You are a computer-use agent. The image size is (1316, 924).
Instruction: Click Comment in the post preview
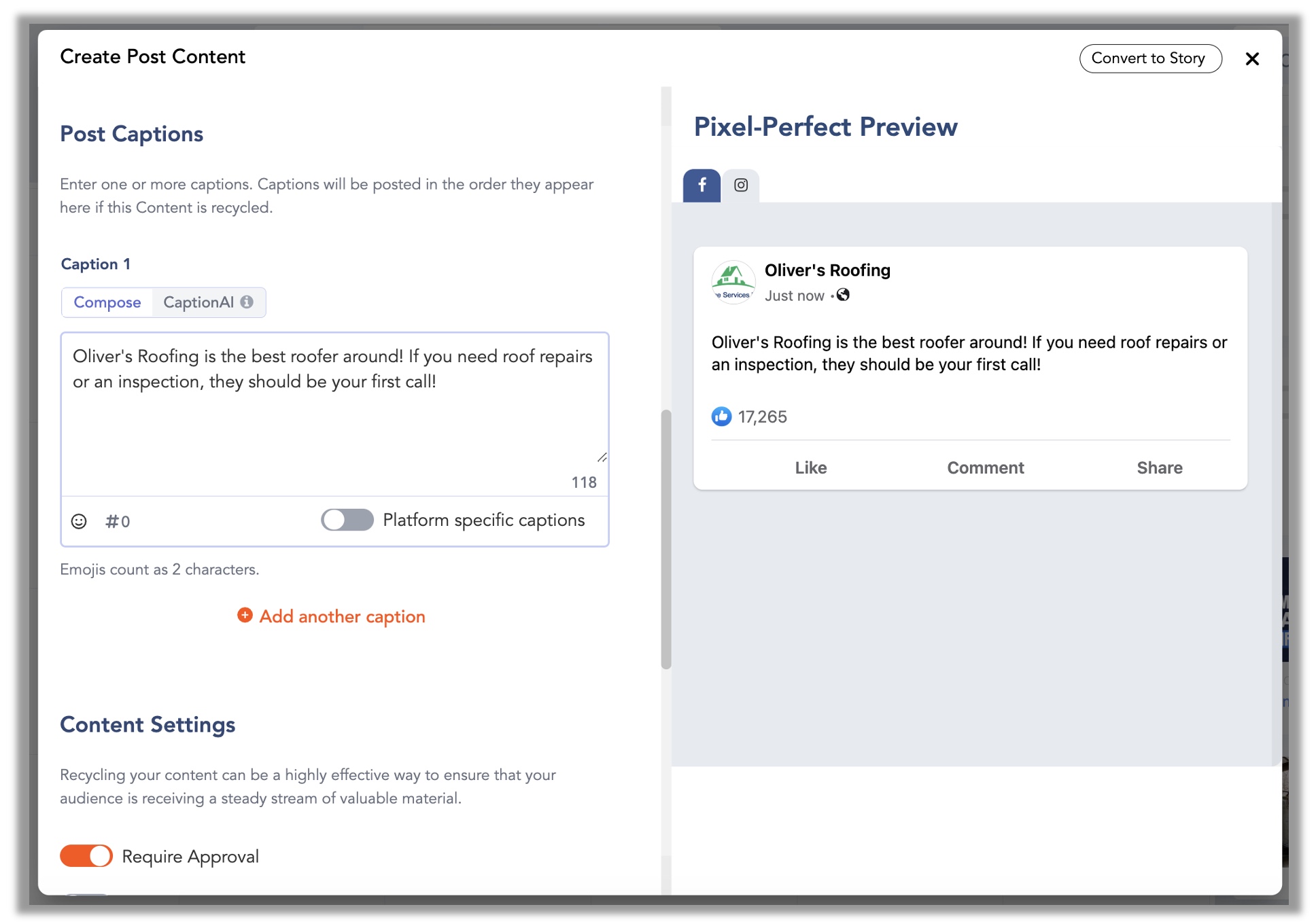[x=985, y=467]
